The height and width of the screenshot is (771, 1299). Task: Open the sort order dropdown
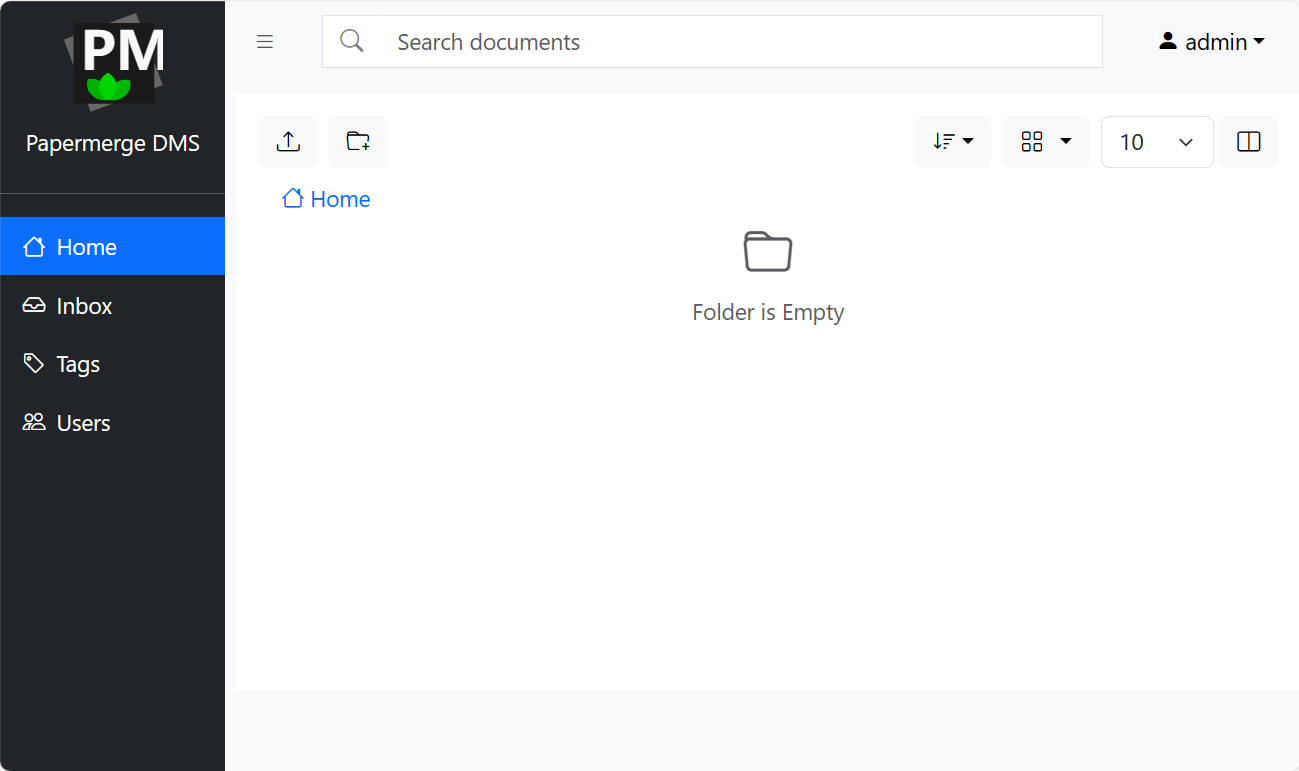tap(952, 142)
